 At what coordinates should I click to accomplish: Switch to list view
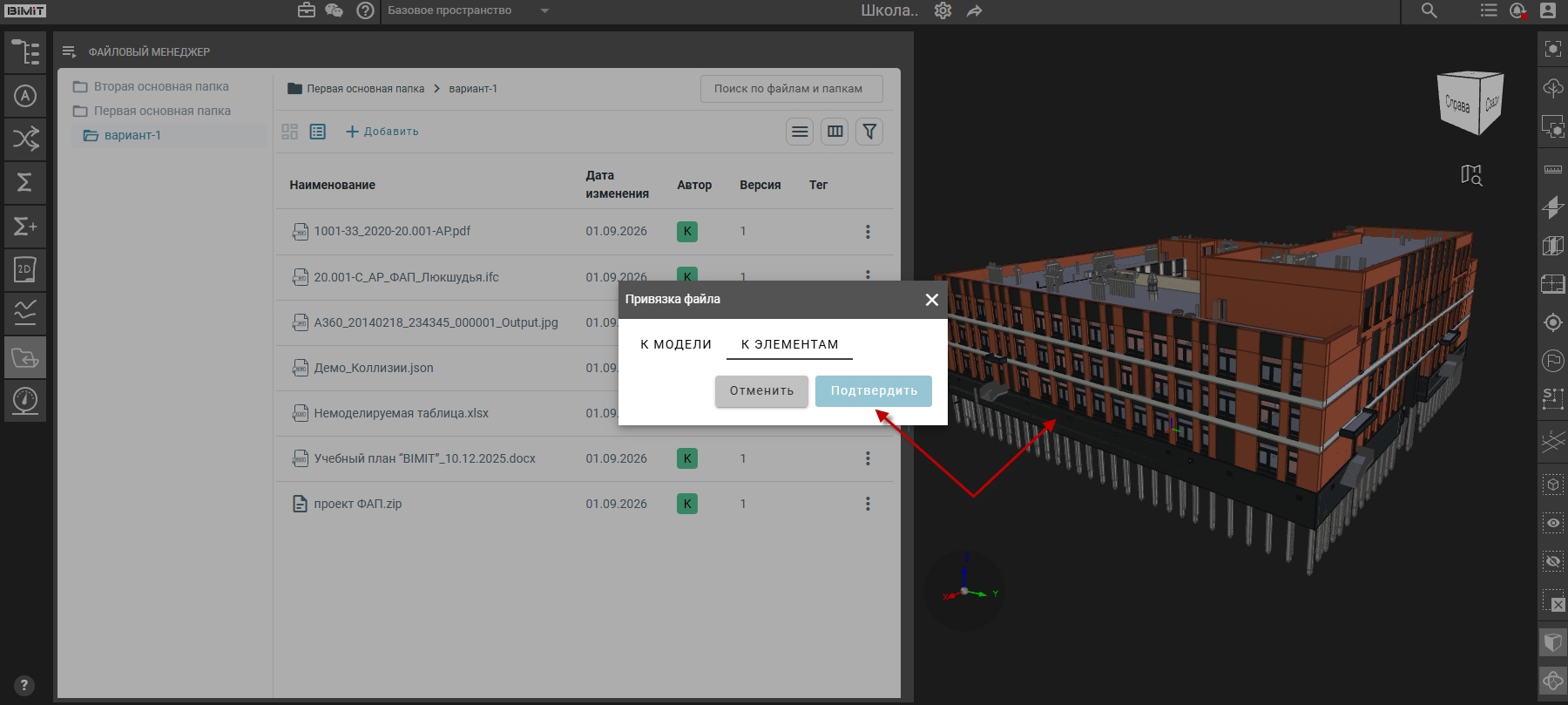318,132
